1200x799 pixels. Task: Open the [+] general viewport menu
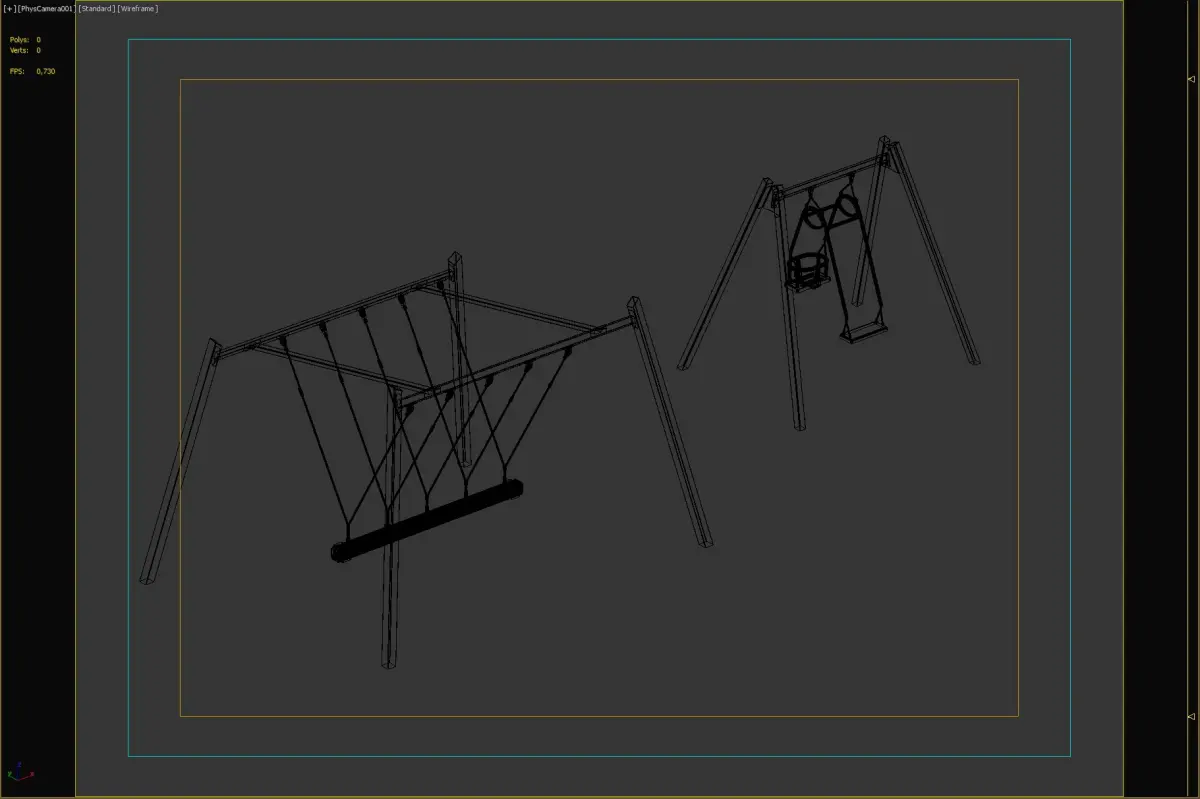pyautogui.click(x=10, y=9)
